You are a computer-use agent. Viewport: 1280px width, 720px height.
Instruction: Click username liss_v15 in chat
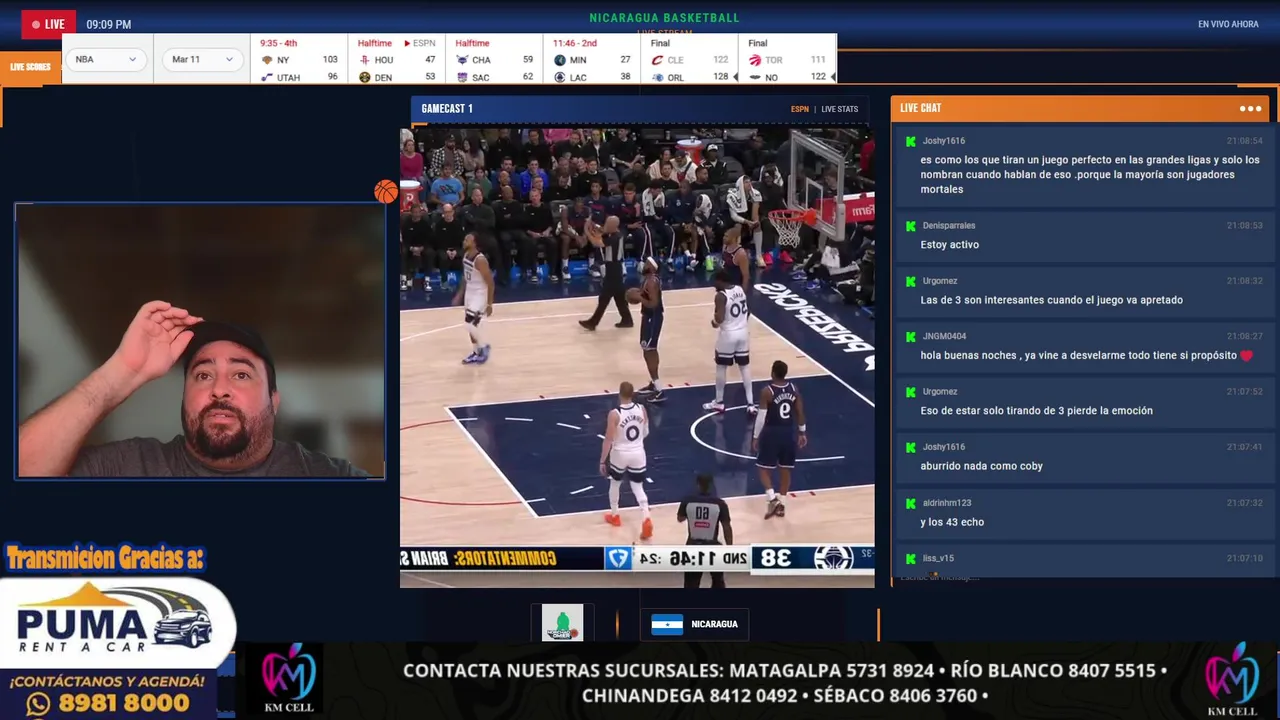click(938, 558)
